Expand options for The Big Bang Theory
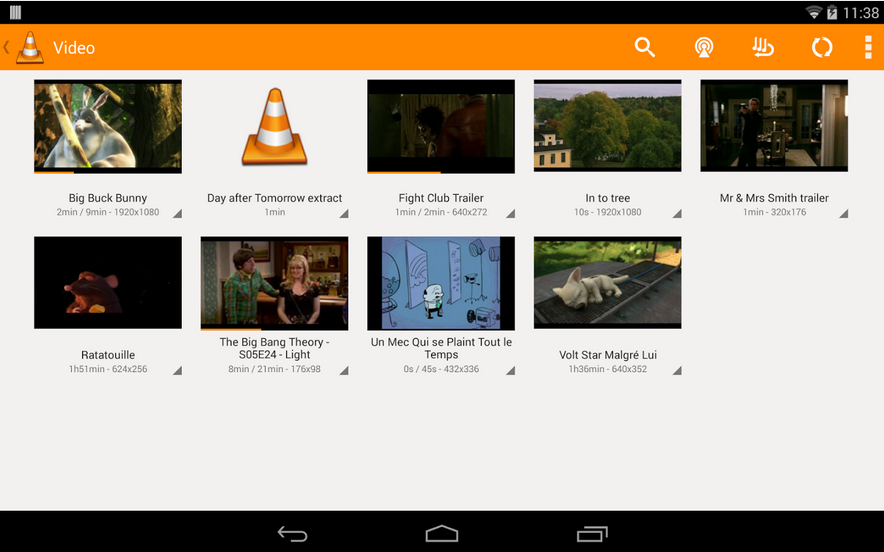The width and height of the screenshot is (884, 552). tap(344, 370)
